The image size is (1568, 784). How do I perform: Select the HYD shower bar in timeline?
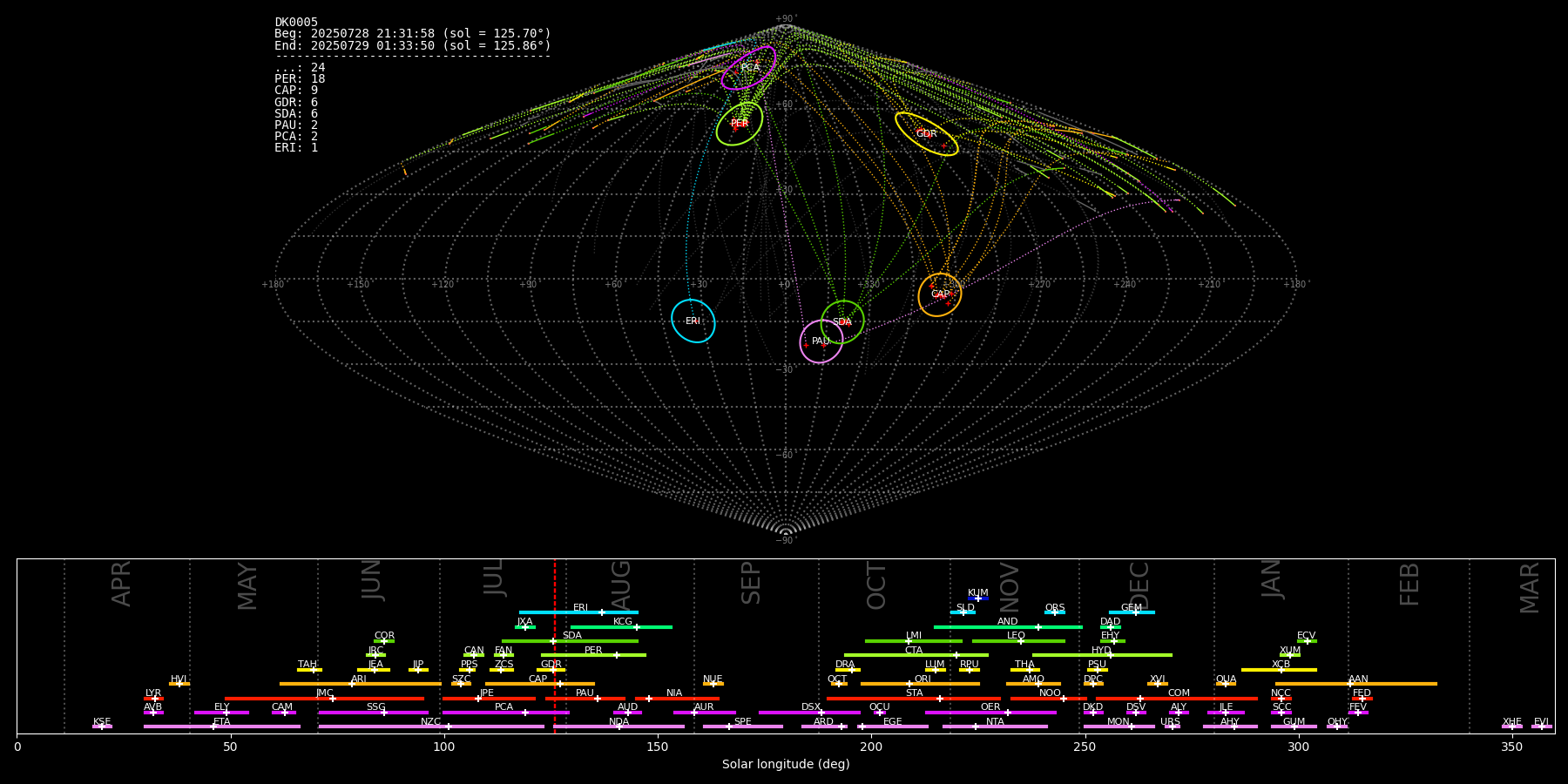pyautogui.click(x=1102, y=655)
